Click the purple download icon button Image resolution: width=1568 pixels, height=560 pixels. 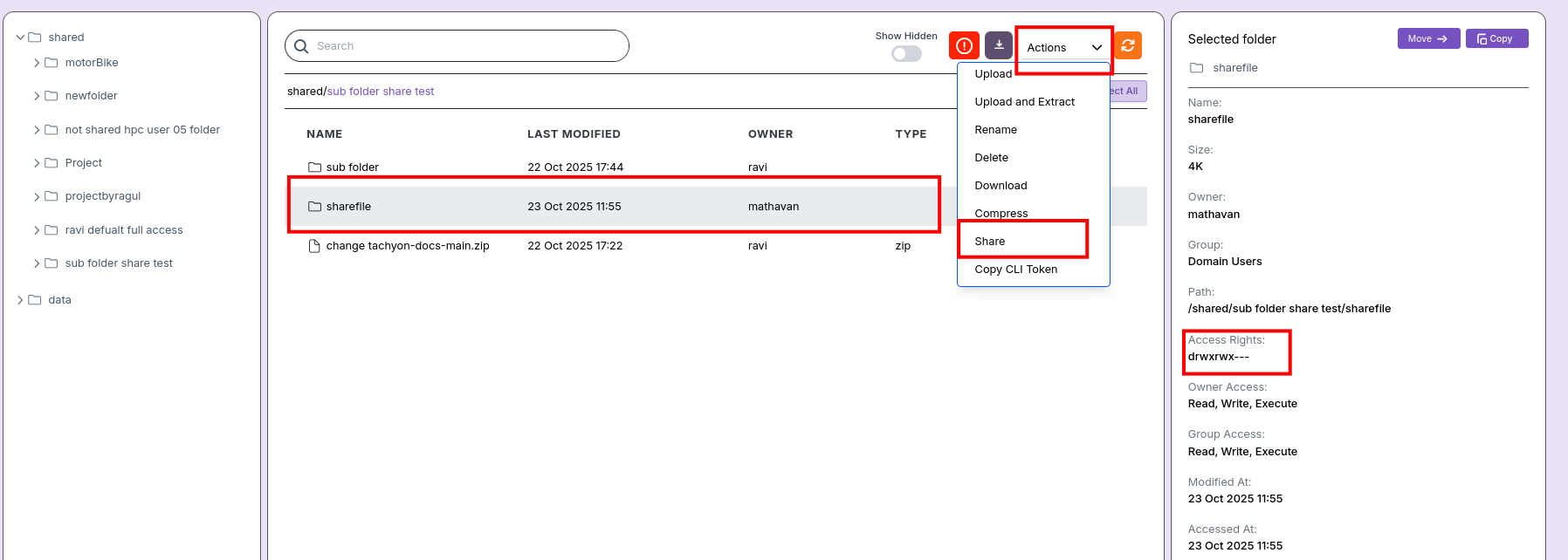[x=999, y=45]
